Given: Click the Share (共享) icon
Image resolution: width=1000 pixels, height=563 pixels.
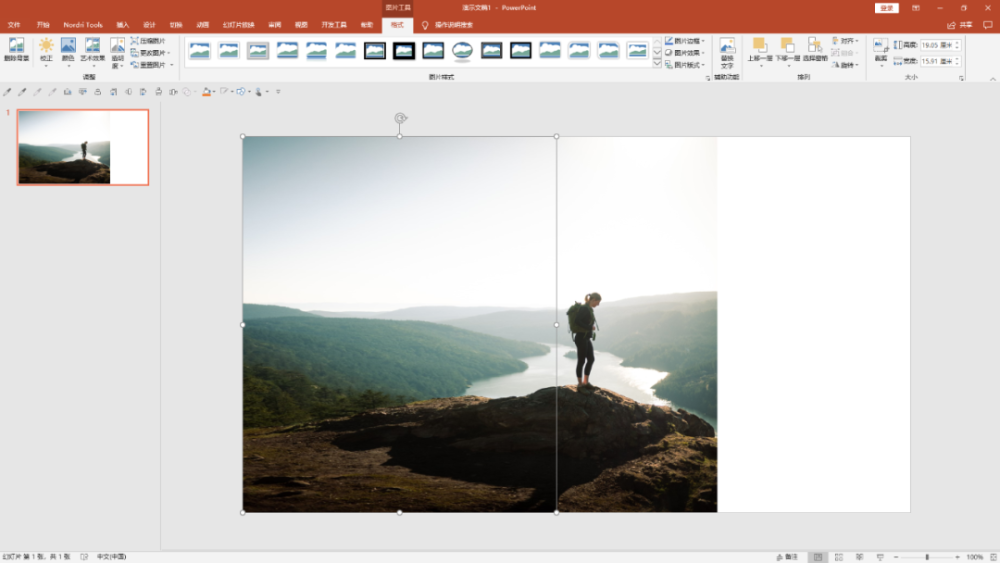Looking at the screenshot, I should 952,25.
